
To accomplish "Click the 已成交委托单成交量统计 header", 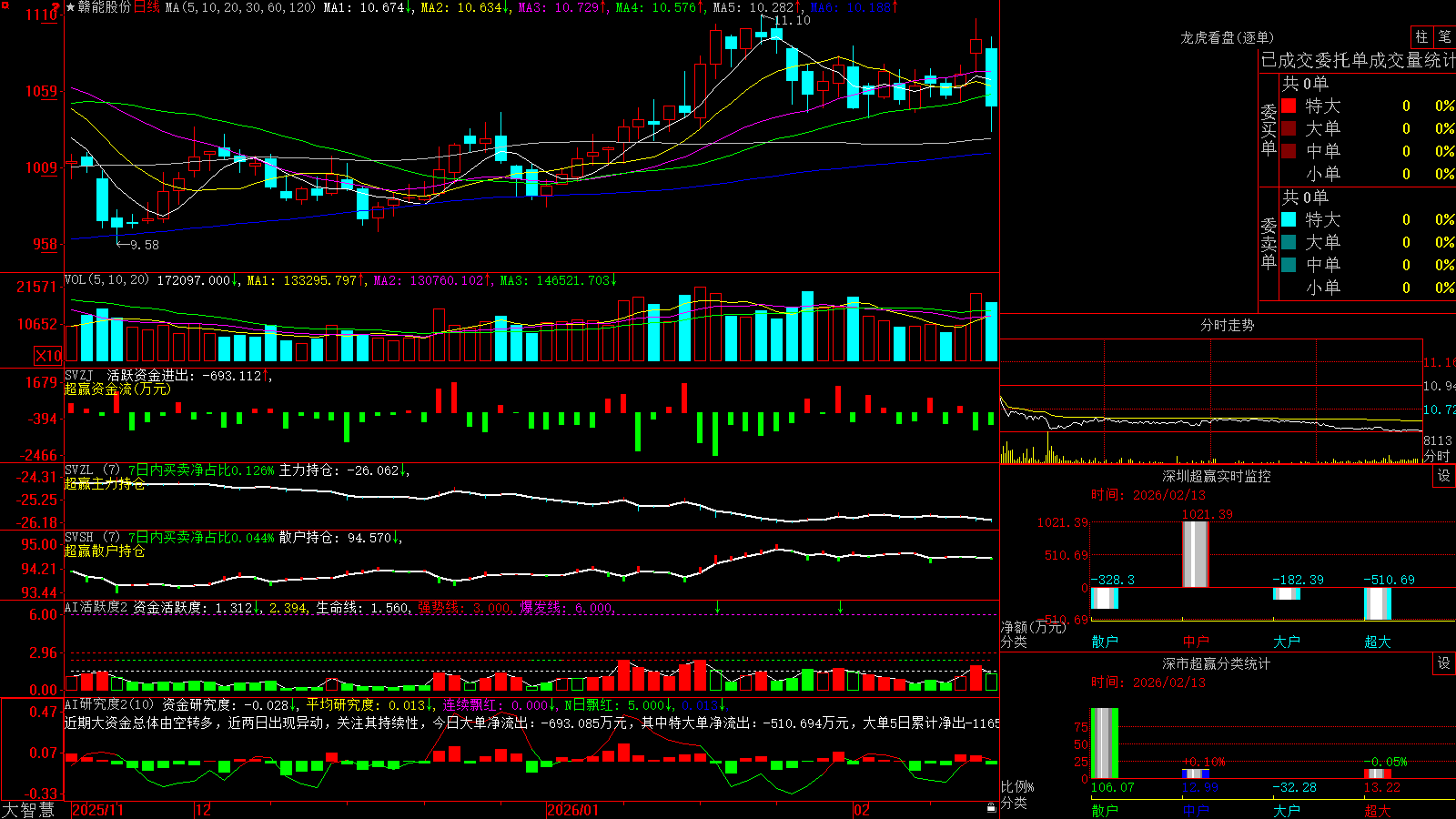I will pos(1358,61).
